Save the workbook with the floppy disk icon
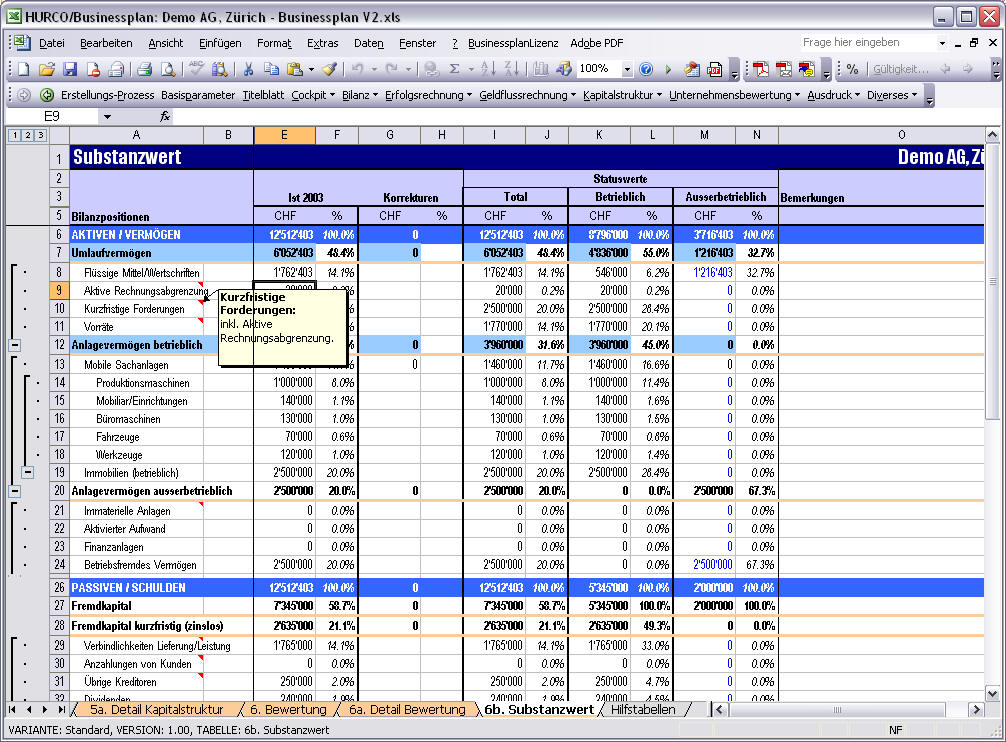The image size is (1006, 742). (x=70, y=69)
